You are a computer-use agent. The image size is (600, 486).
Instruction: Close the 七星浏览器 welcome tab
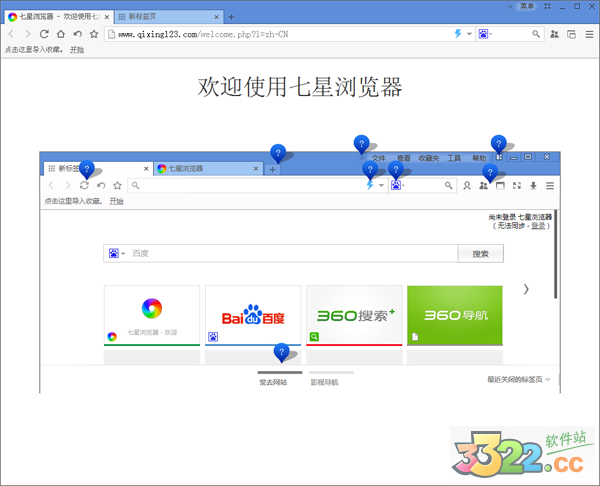[107, 17]
